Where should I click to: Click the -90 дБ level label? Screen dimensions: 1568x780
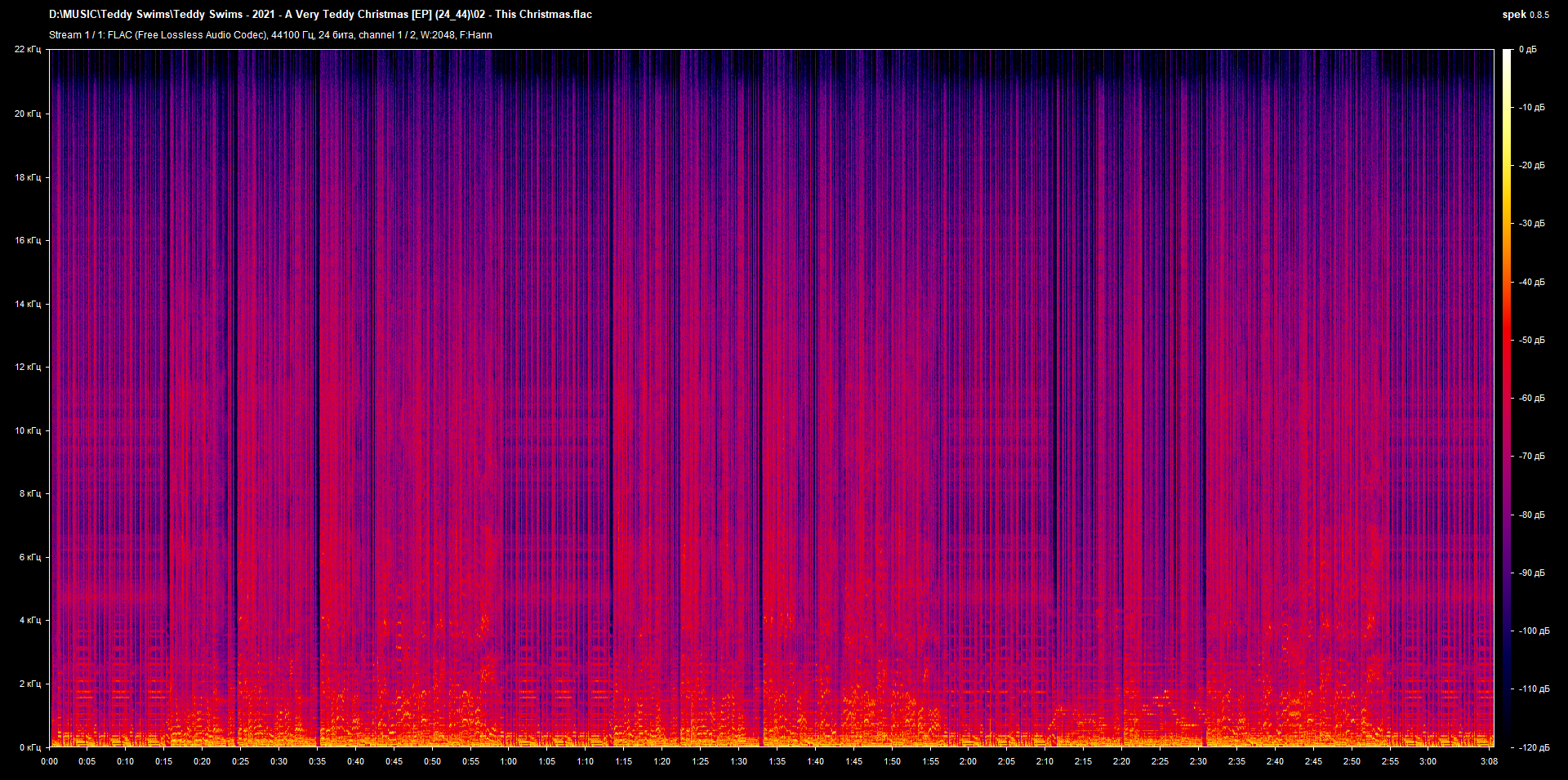(x=1530, y=573)
